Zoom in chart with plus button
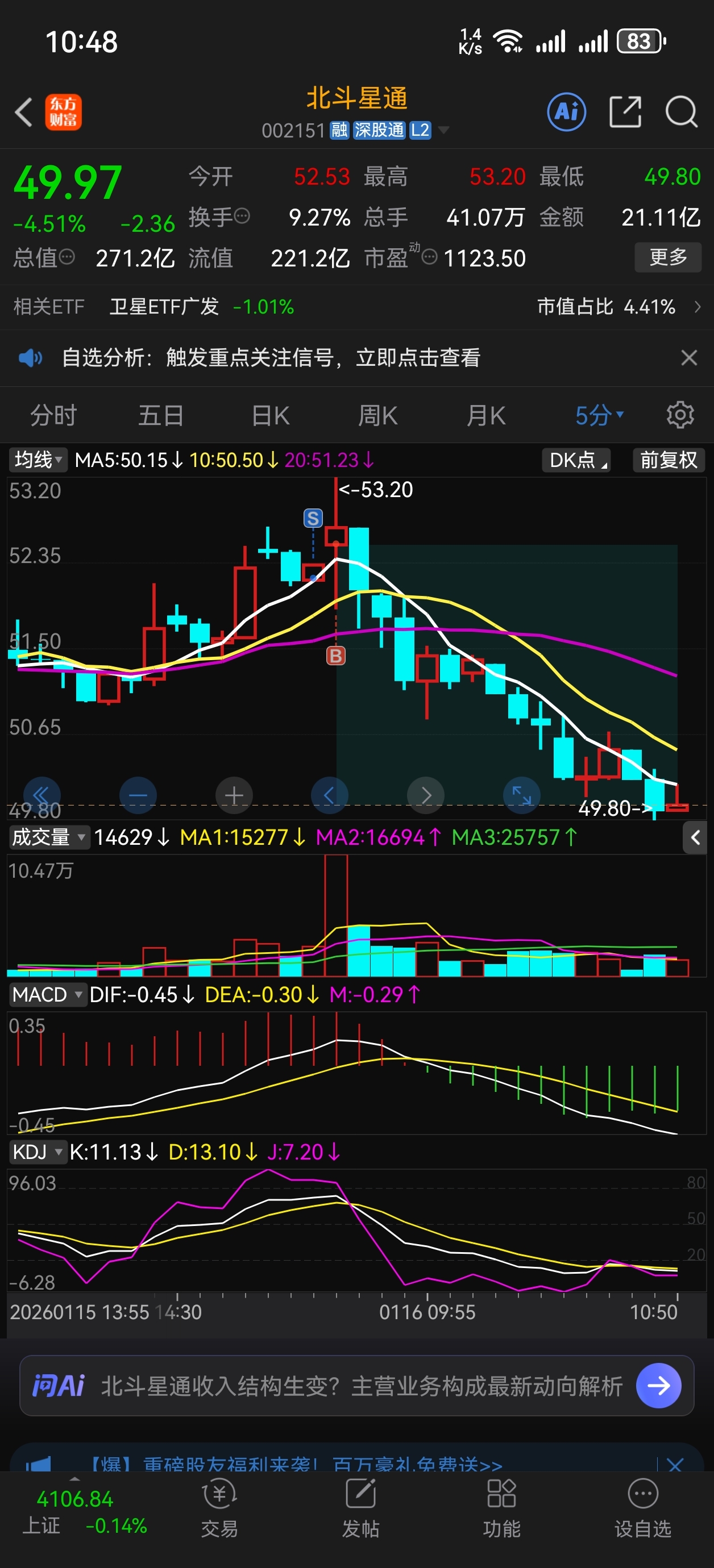The image size is (714, 1568). [x=234, y=795]
